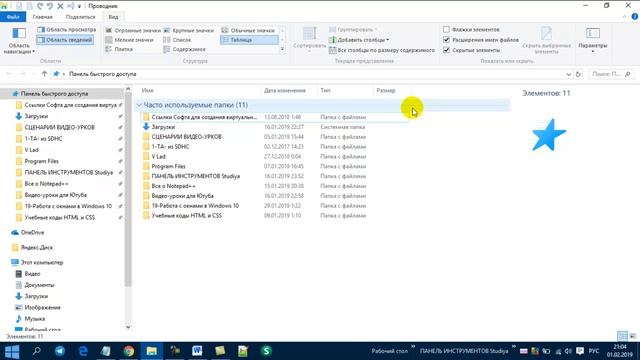
Task: Select Extra large icons (Огромные значки) layout
Action: (133, 31)
